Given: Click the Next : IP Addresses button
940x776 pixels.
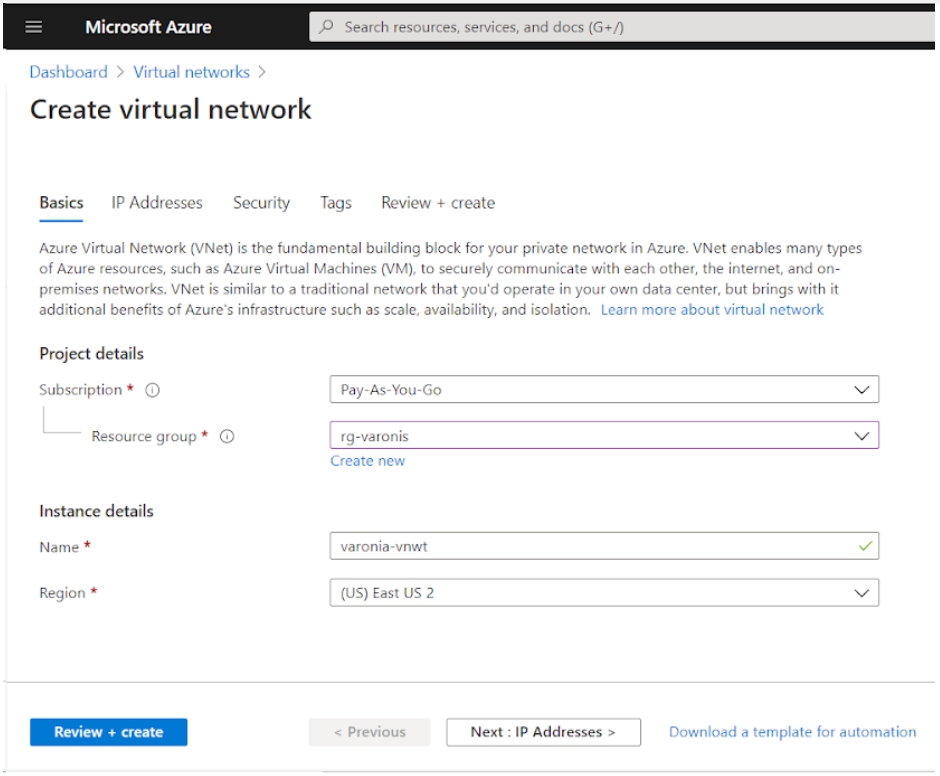Looking at the screenshot, I should coord(543,732).
